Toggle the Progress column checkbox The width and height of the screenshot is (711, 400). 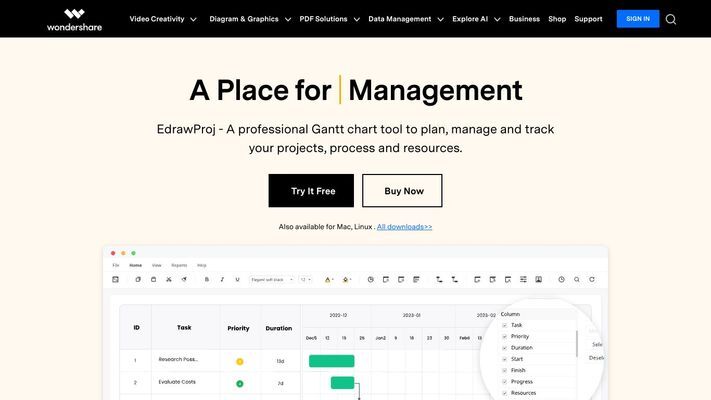point(504,382)
